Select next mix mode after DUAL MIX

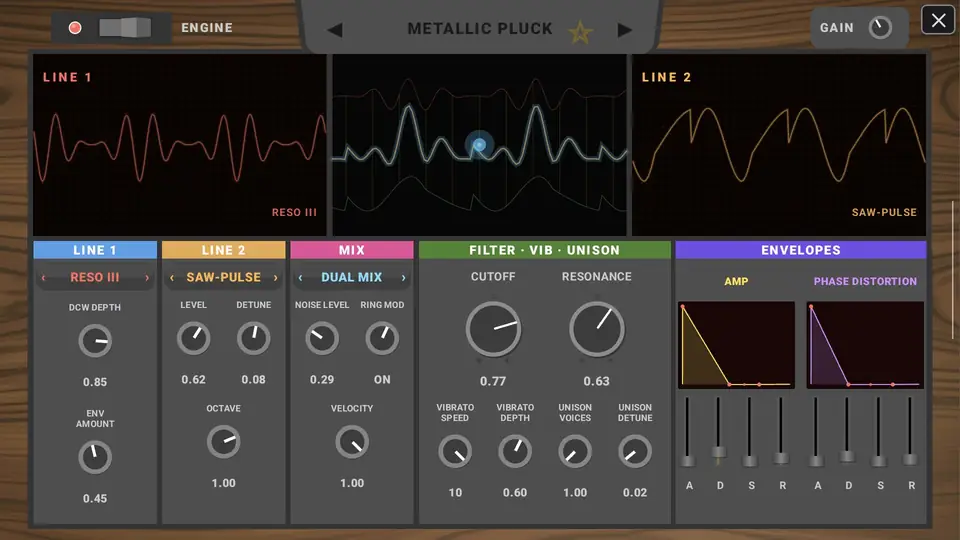[x=403, y=278]
